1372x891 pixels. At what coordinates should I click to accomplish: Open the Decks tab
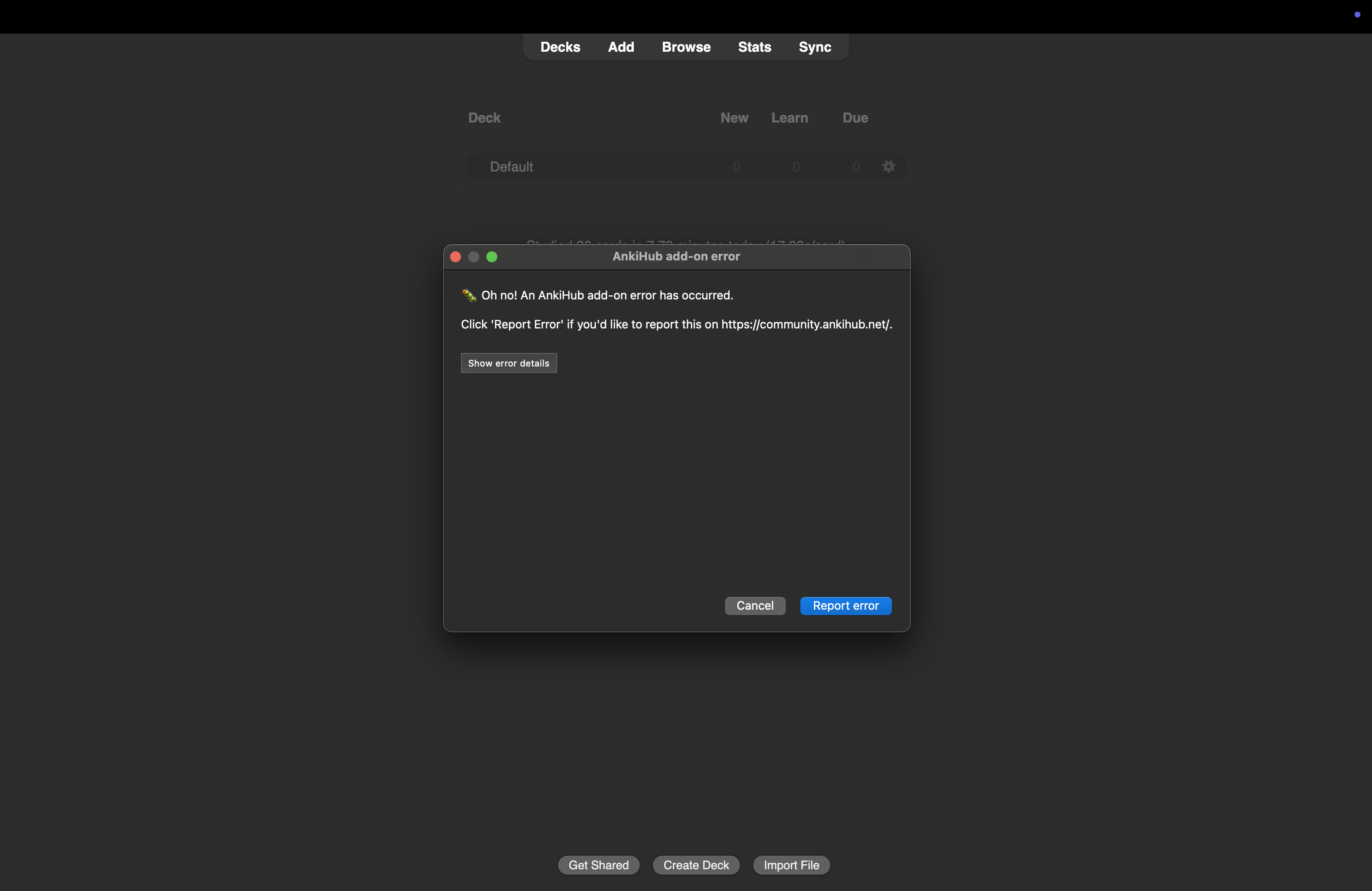560,47
